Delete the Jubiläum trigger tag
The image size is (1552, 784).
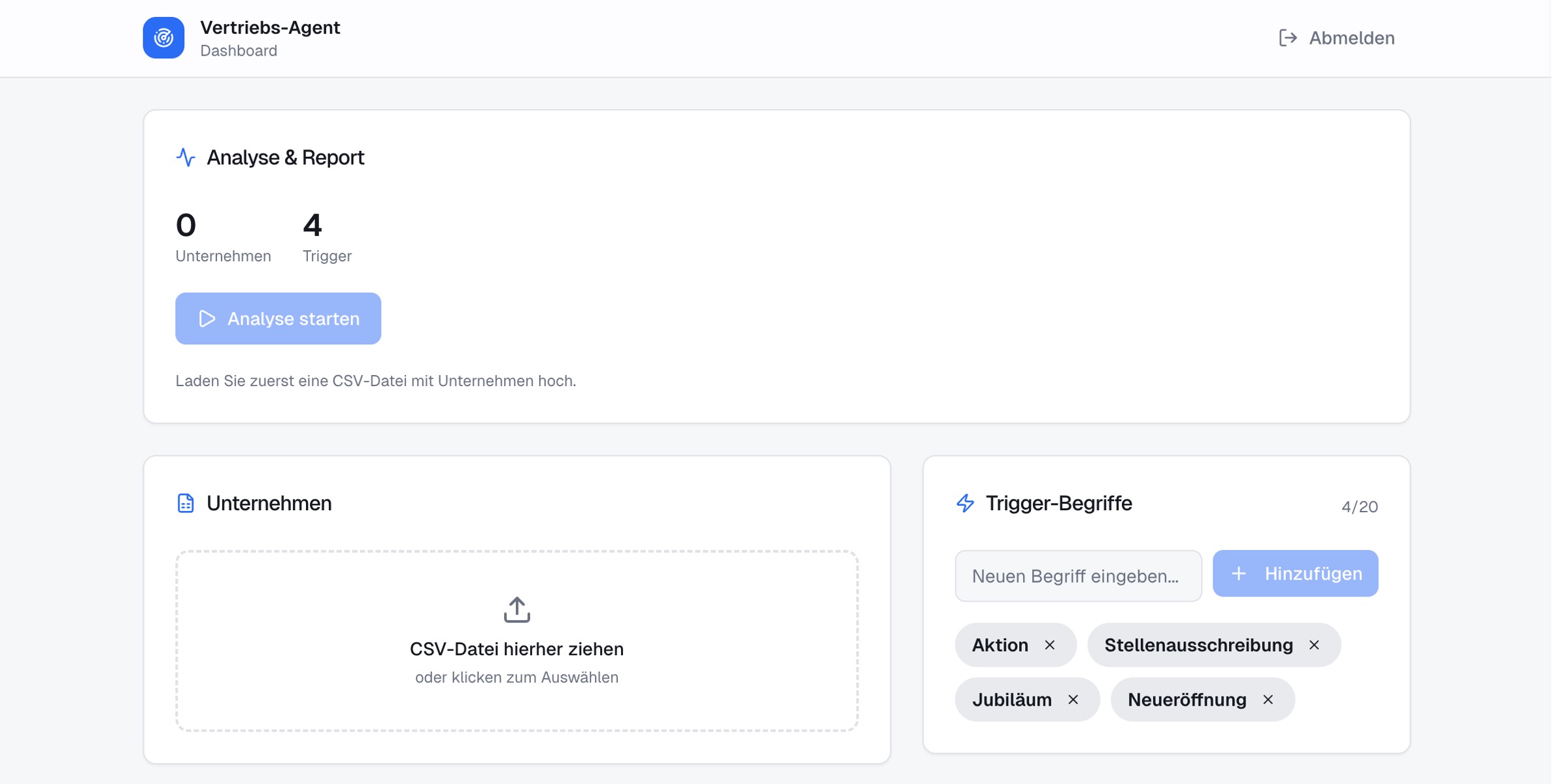(1073, 700)
